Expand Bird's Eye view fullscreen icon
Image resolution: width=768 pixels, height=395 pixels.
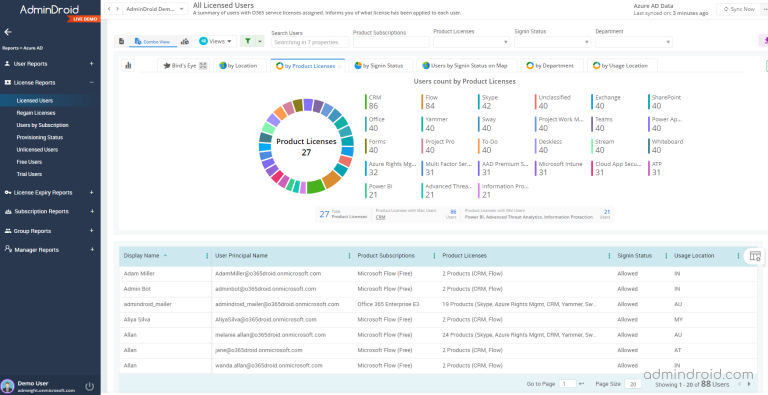(x=203, y=66)
